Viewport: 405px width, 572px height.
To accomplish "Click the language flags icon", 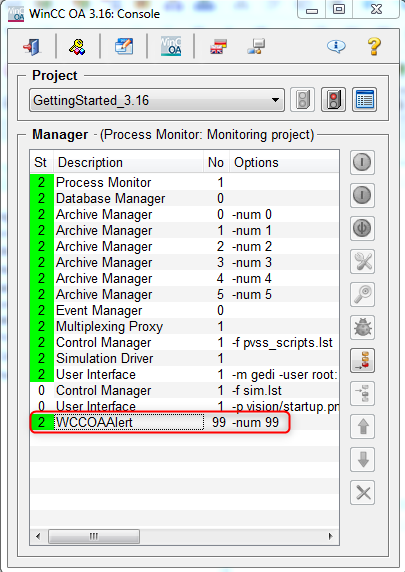I will tap(218, 46).
